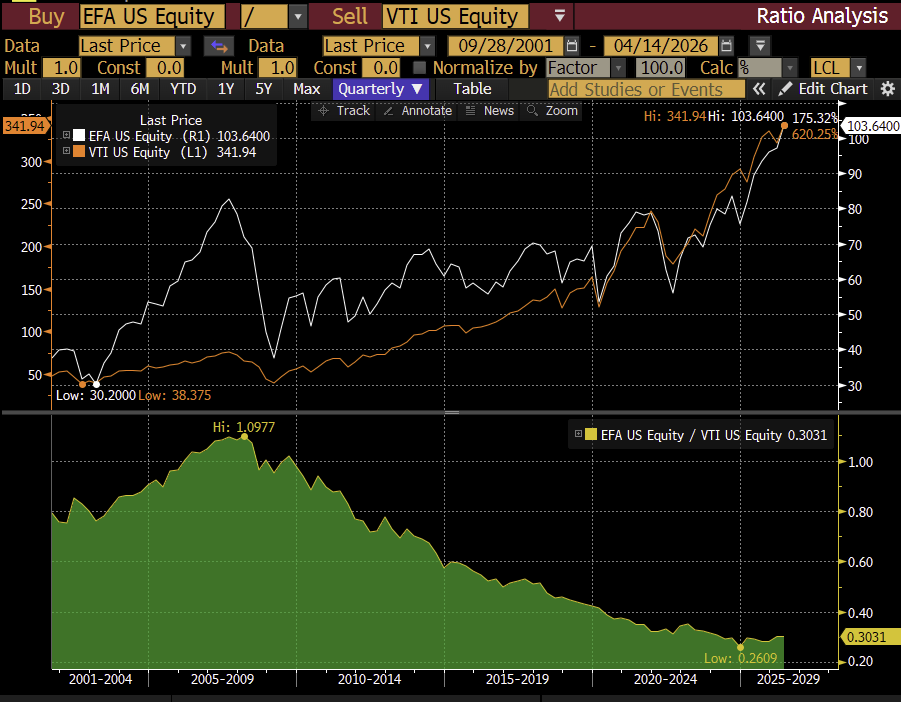The width and height of the screenshot is (901, 702).
Task: Open the Quarterly periodicity dropdown
Action: pyautogui.click(x=380, y=89)
